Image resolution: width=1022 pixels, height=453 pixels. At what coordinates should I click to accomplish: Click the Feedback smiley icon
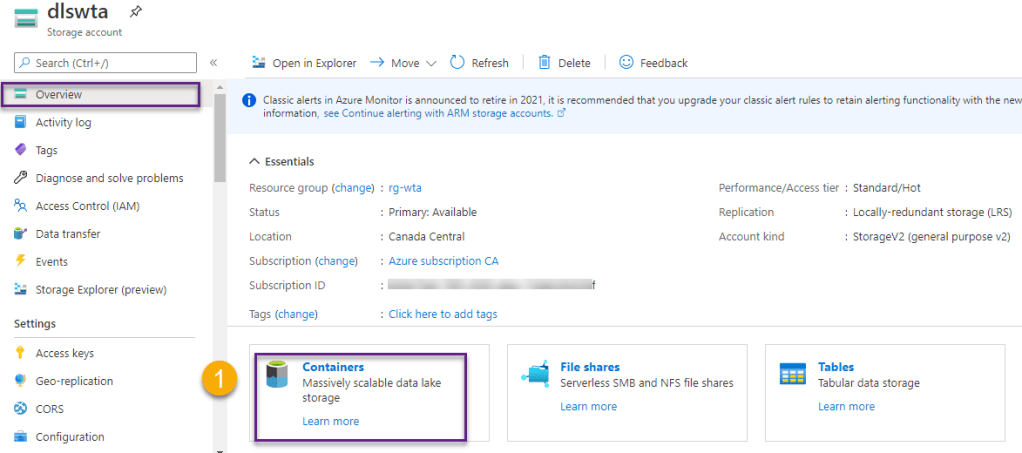tap(626, 62)
